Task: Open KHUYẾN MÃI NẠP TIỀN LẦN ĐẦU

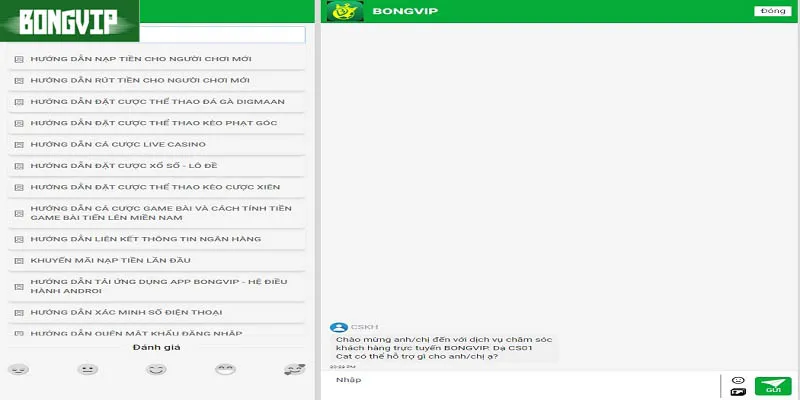Action: coord(157,261)
